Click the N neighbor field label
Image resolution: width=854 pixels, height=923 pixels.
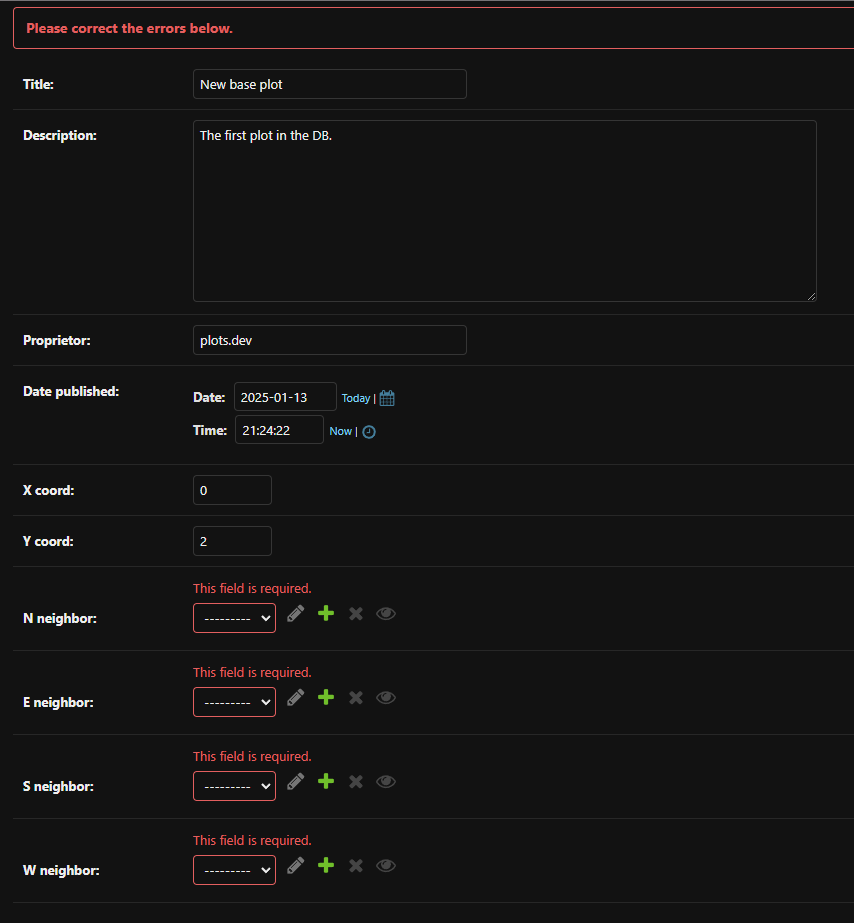click(59, 619)
